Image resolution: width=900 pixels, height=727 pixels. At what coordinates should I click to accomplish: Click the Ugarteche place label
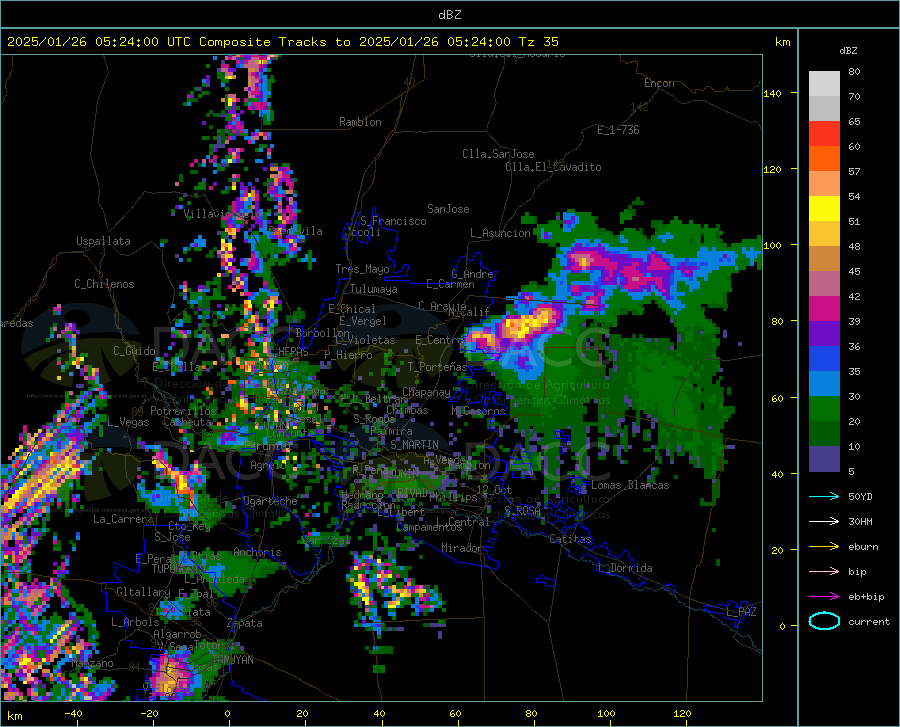click(x=270, y=501)
